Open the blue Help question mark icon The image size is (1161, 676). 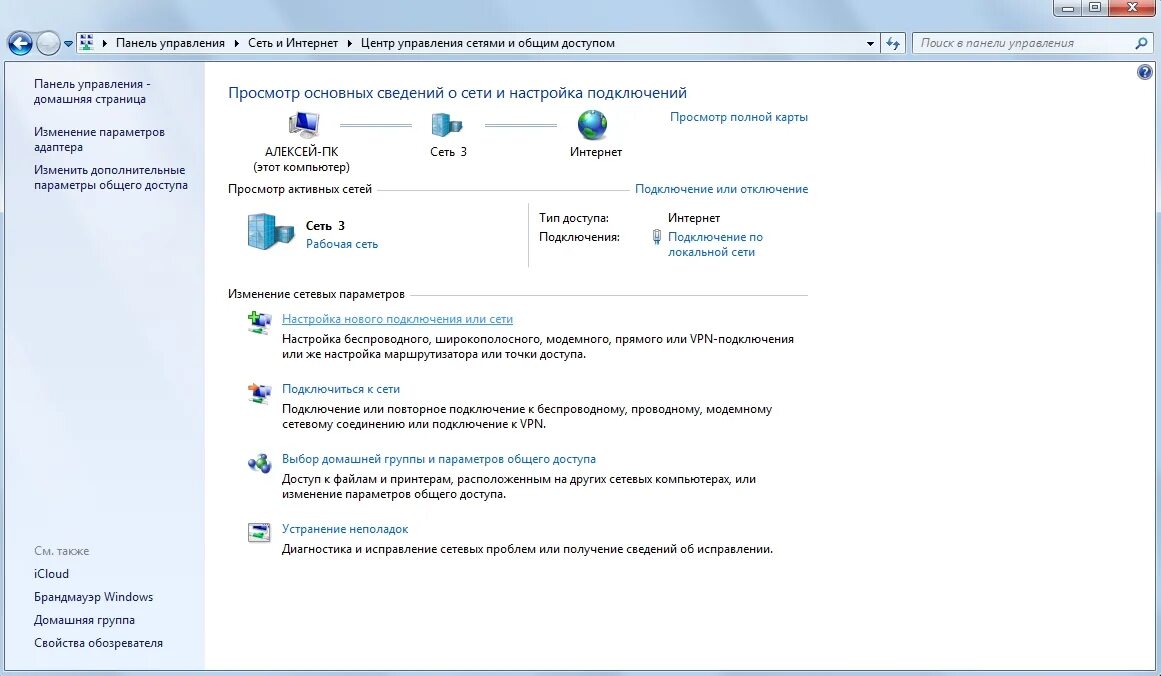(x=1145, y=72)
